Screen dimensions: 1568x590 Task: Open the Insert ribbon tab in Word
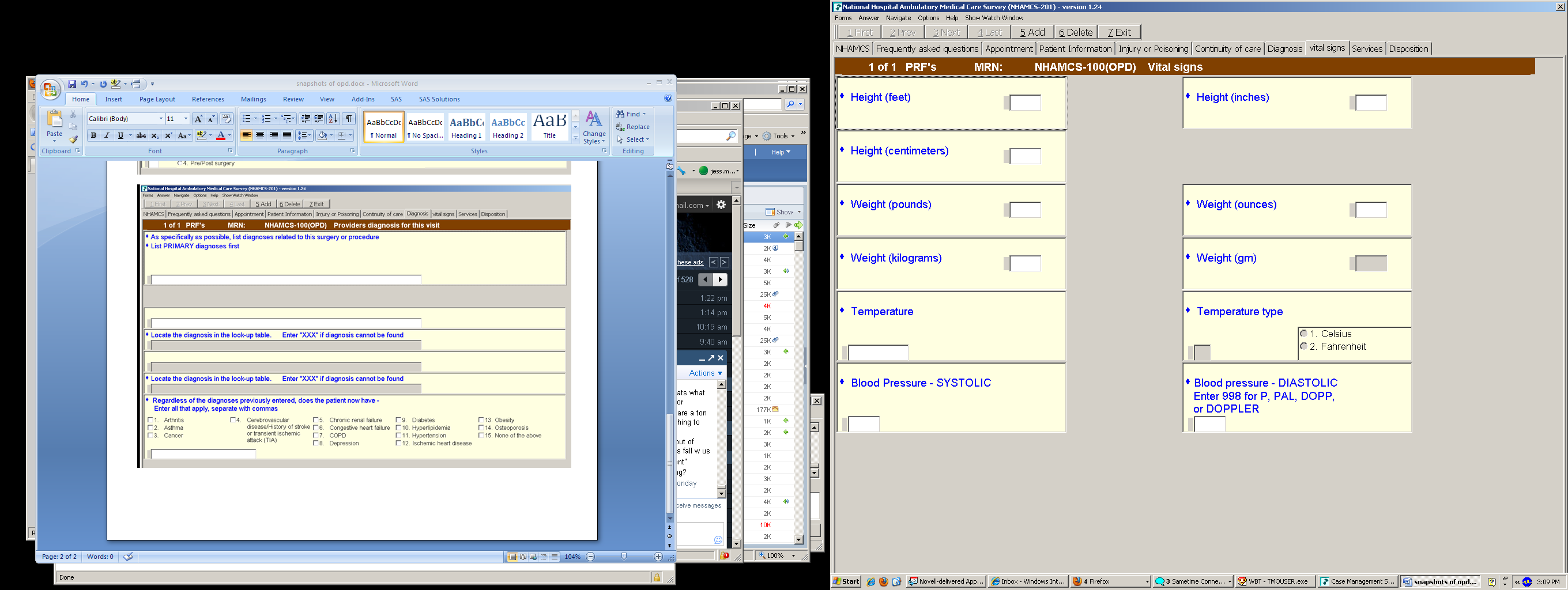113,99
